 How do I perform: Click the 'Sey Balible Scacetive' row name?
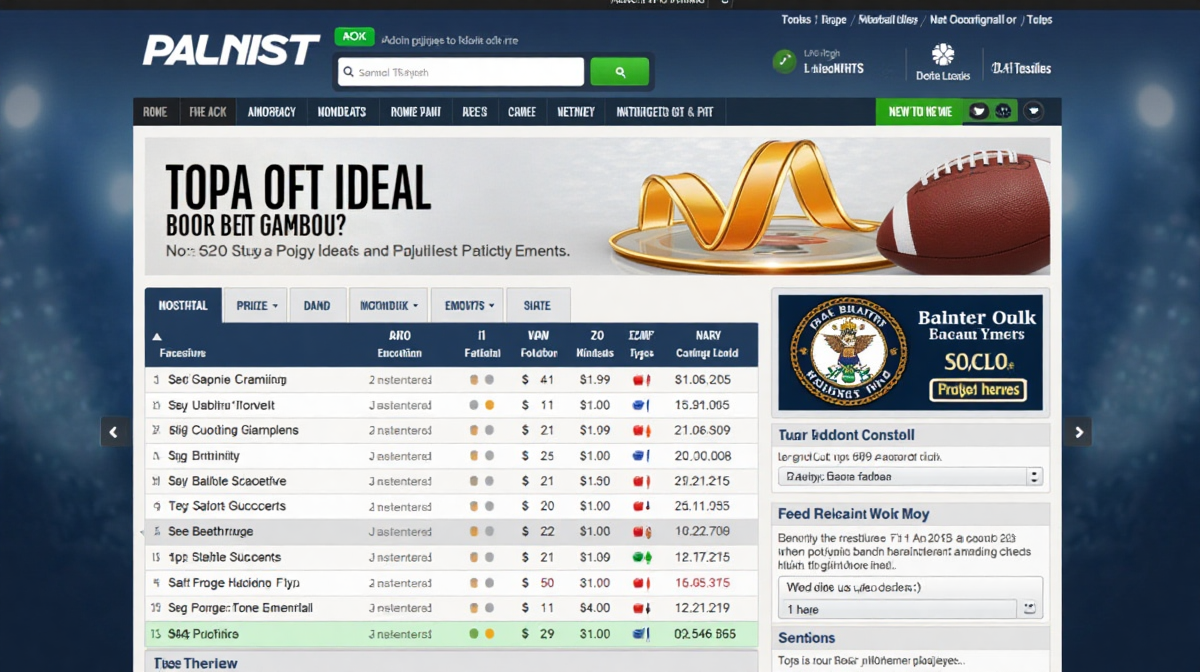tap(227, 481)
